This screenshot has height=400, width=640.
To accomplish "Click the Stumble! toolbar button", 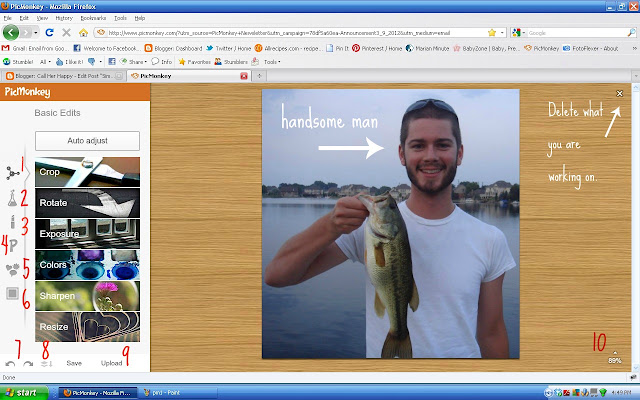I will tap(18, 62).
